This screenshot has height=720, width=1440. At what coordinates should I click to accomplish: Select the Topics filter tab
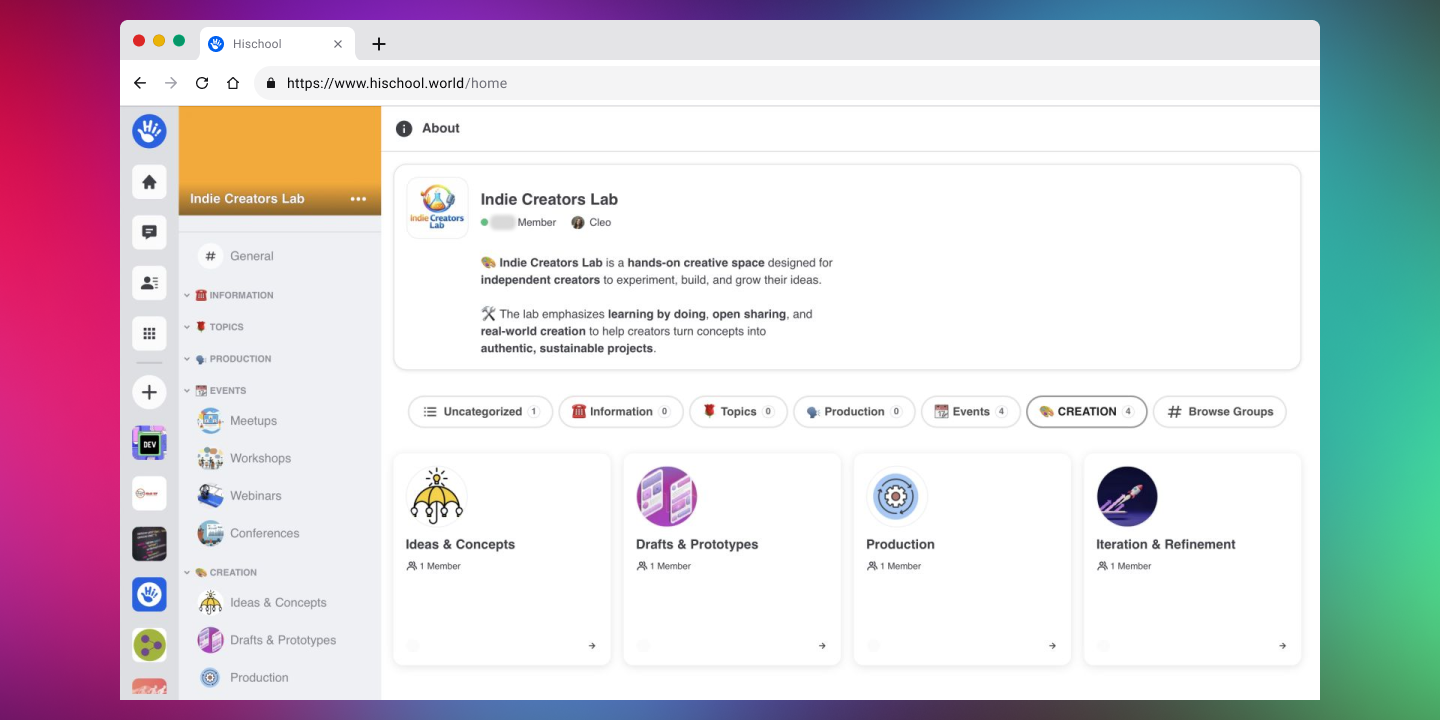(739, 412)
